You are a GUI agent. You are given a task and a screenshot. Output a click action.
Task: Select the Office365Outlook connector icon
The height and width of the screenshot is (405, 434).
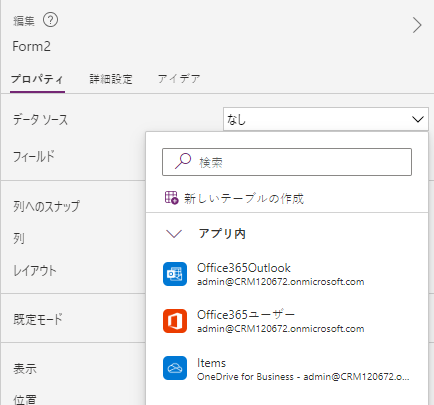[175, 274]
